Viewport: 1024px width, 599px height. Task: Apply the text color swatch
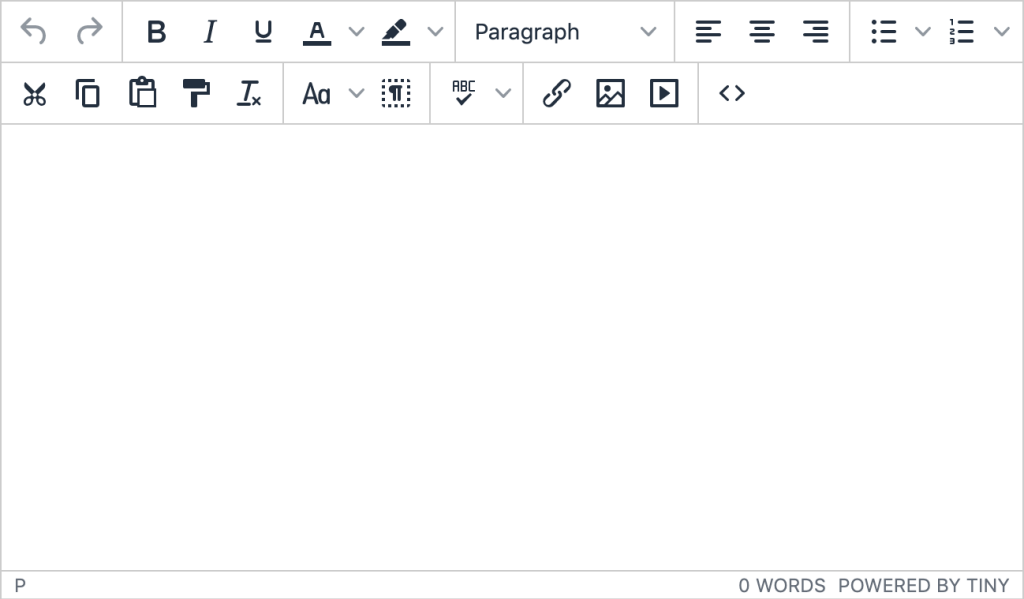(x=317, y=32)
